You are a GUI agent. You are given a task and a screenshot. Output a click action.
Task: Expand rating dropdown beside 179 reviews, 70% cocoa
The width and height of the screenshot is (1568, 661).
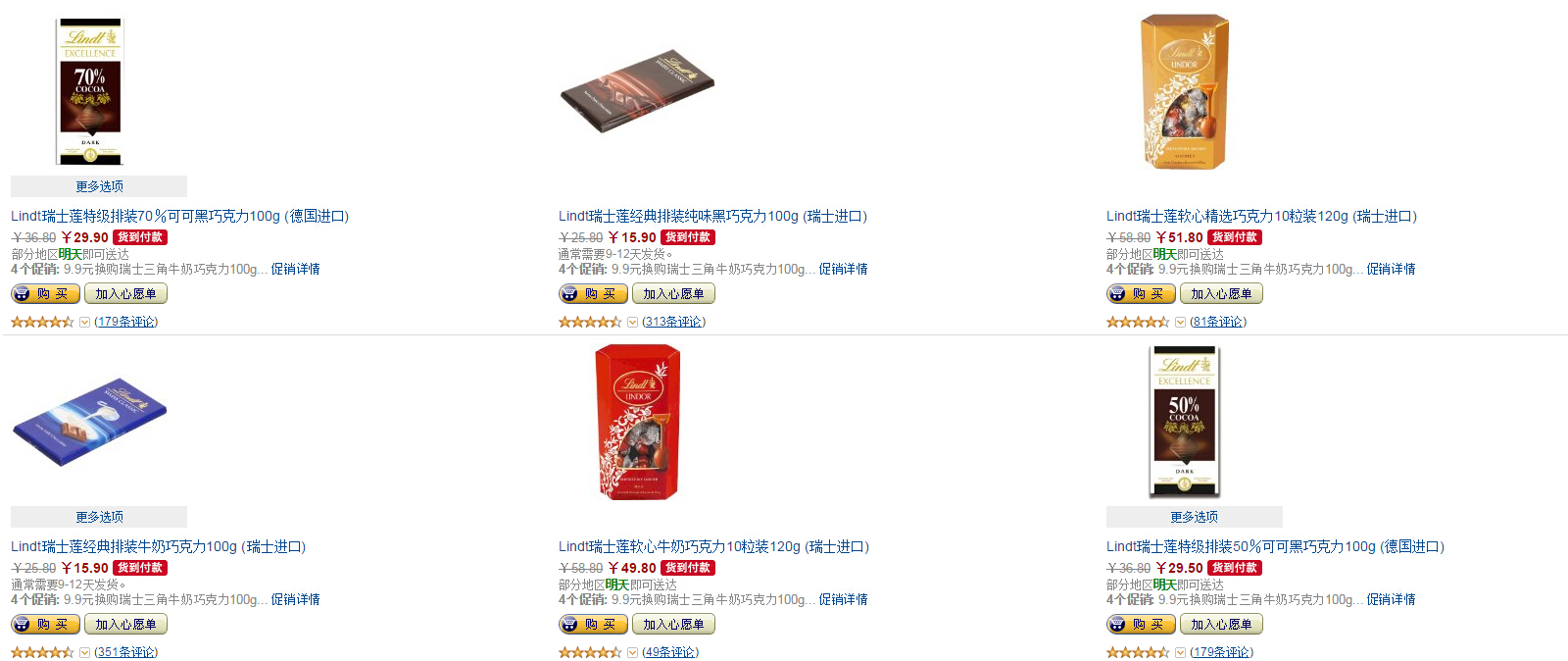tap(85, 322)
